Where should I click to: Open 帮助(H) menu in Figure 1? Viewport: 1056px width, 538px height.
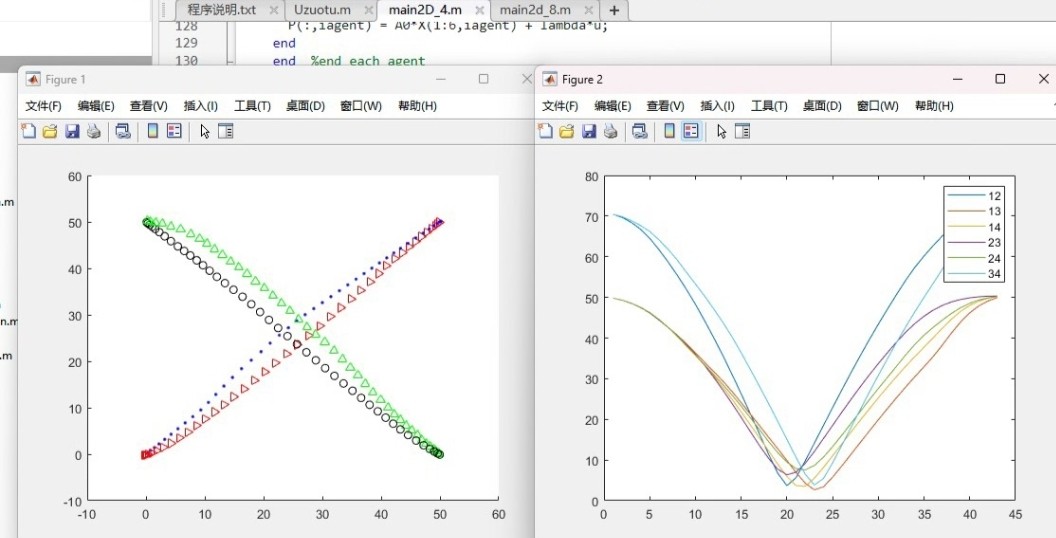(418, 106)
